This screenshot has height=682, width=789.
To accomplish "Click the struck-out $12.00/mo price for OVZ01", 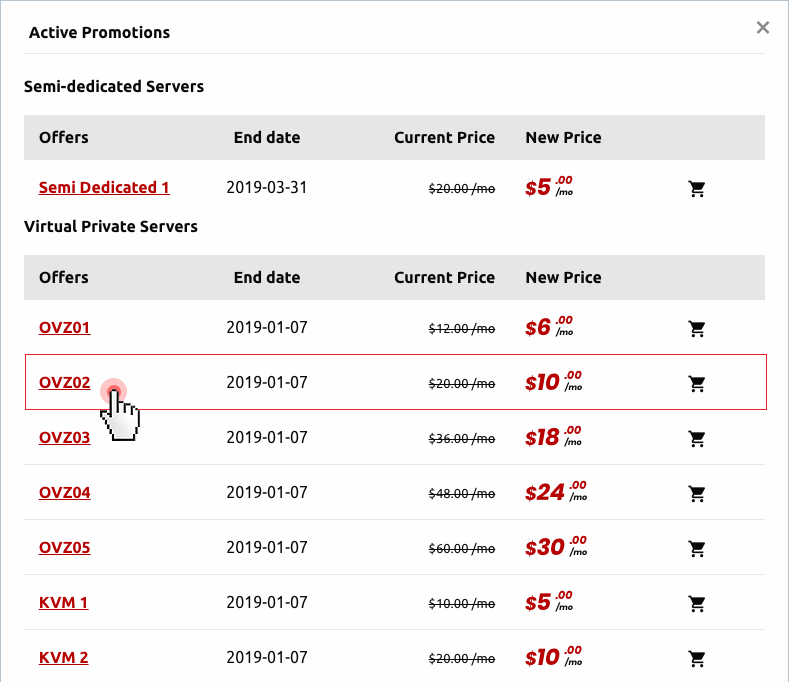I will click(461, 329).
